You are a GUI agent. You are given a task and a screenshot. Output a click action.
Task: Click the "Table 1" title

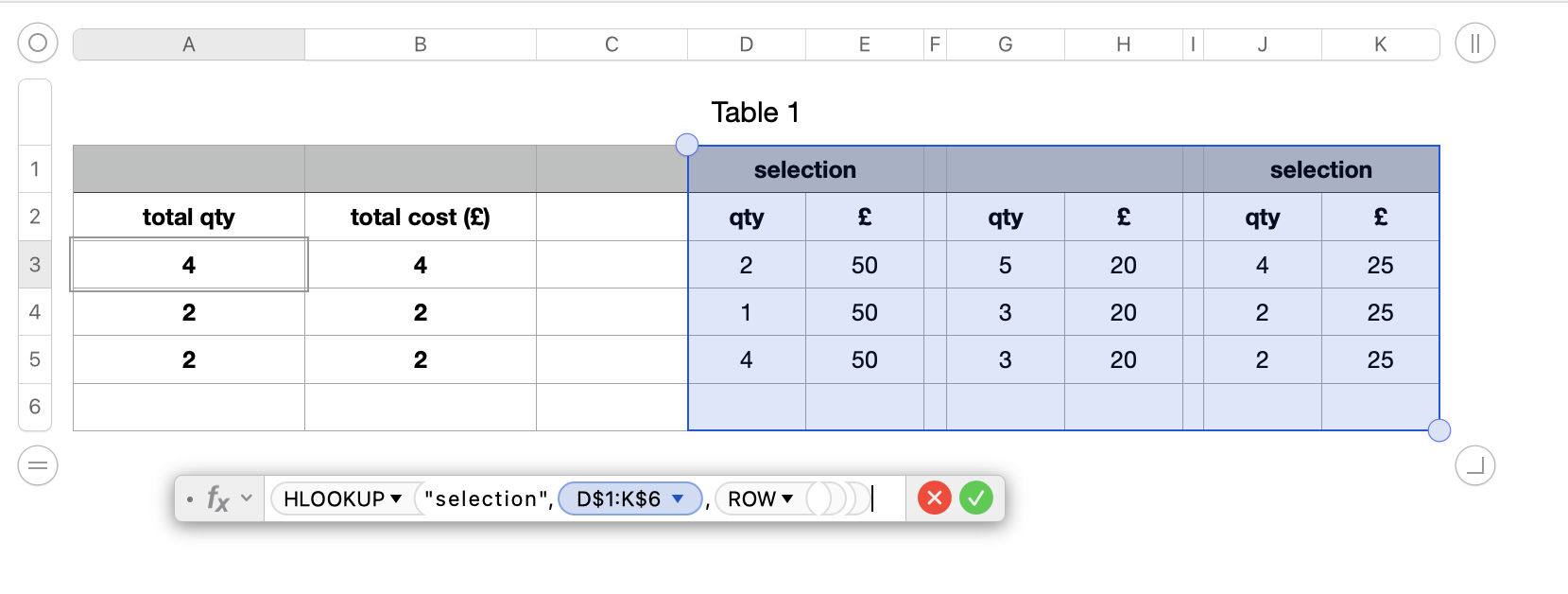click(755, 113)
